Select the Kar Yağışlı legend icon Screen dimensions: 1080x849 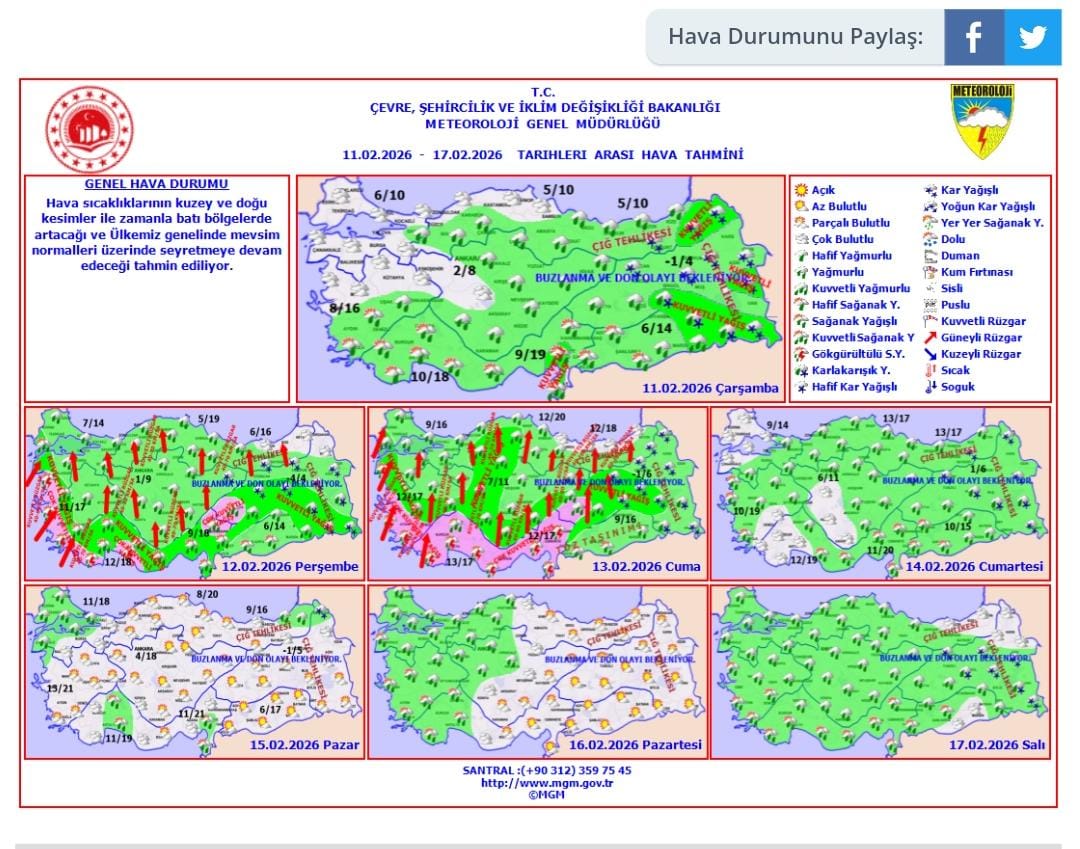tap(930, 190)
